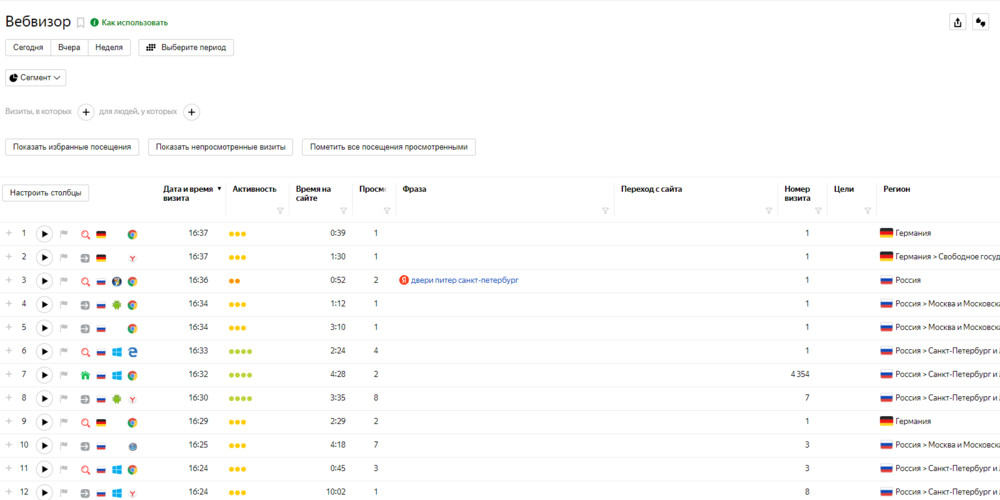Open the Сегмент dropdown
Image resolution: width=1000 pixels, height=500 pixels.
[36, 77]
